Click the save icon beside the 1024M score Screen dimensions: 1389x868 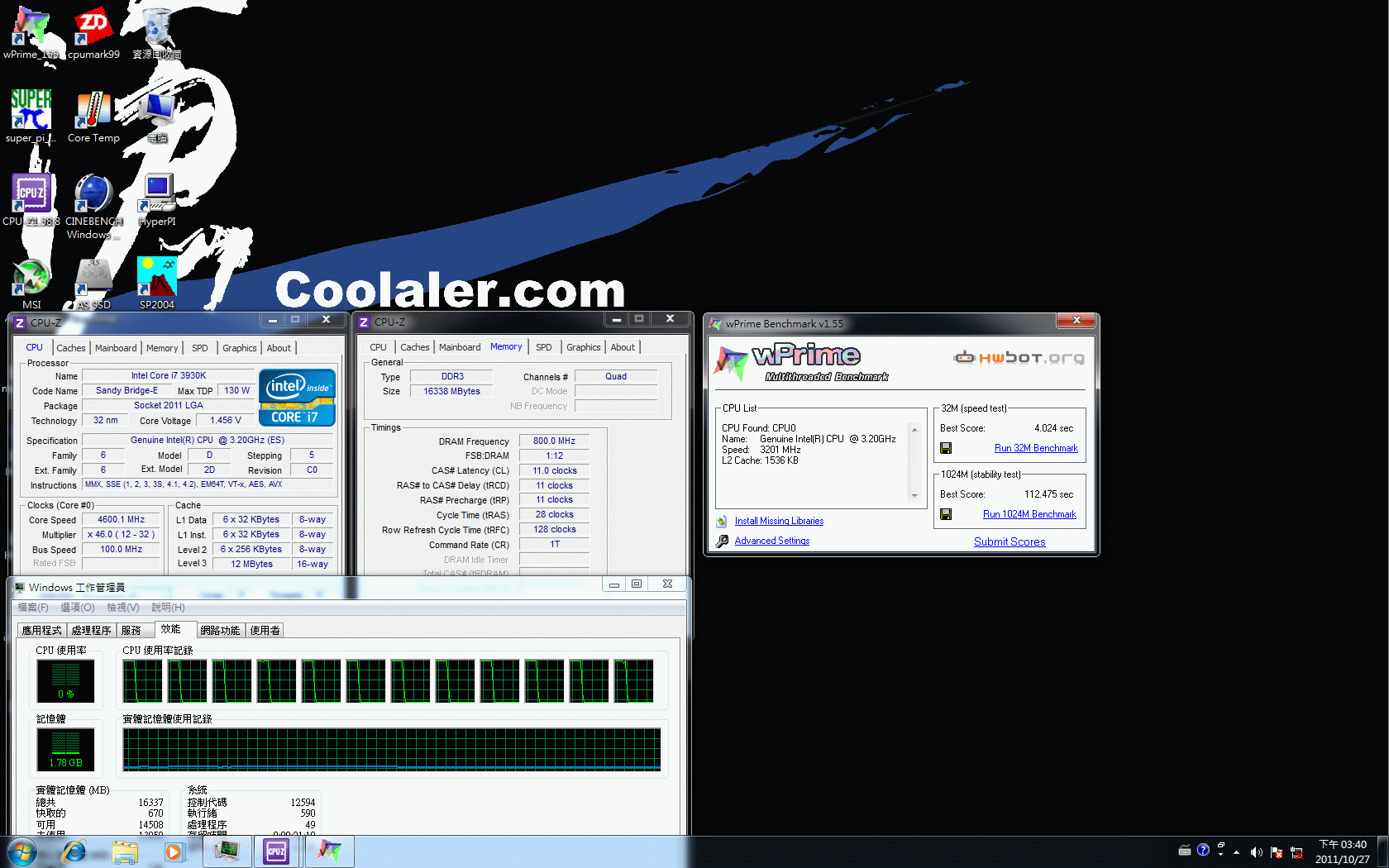pyautogui.click(x=946, y=514)
